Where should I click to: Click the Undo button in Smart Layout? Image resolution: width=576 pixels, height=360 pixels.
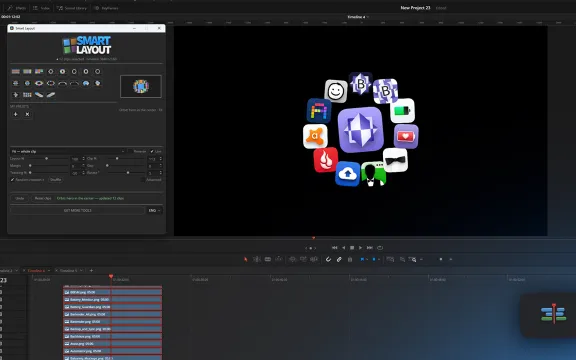click(19, 198)
